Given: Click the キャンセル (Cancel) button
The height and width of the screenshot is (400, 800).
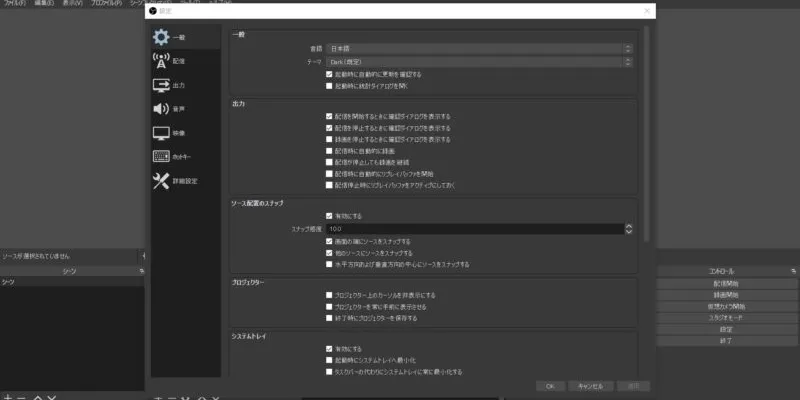Looking at the screenshot, I should pos(583,385).
